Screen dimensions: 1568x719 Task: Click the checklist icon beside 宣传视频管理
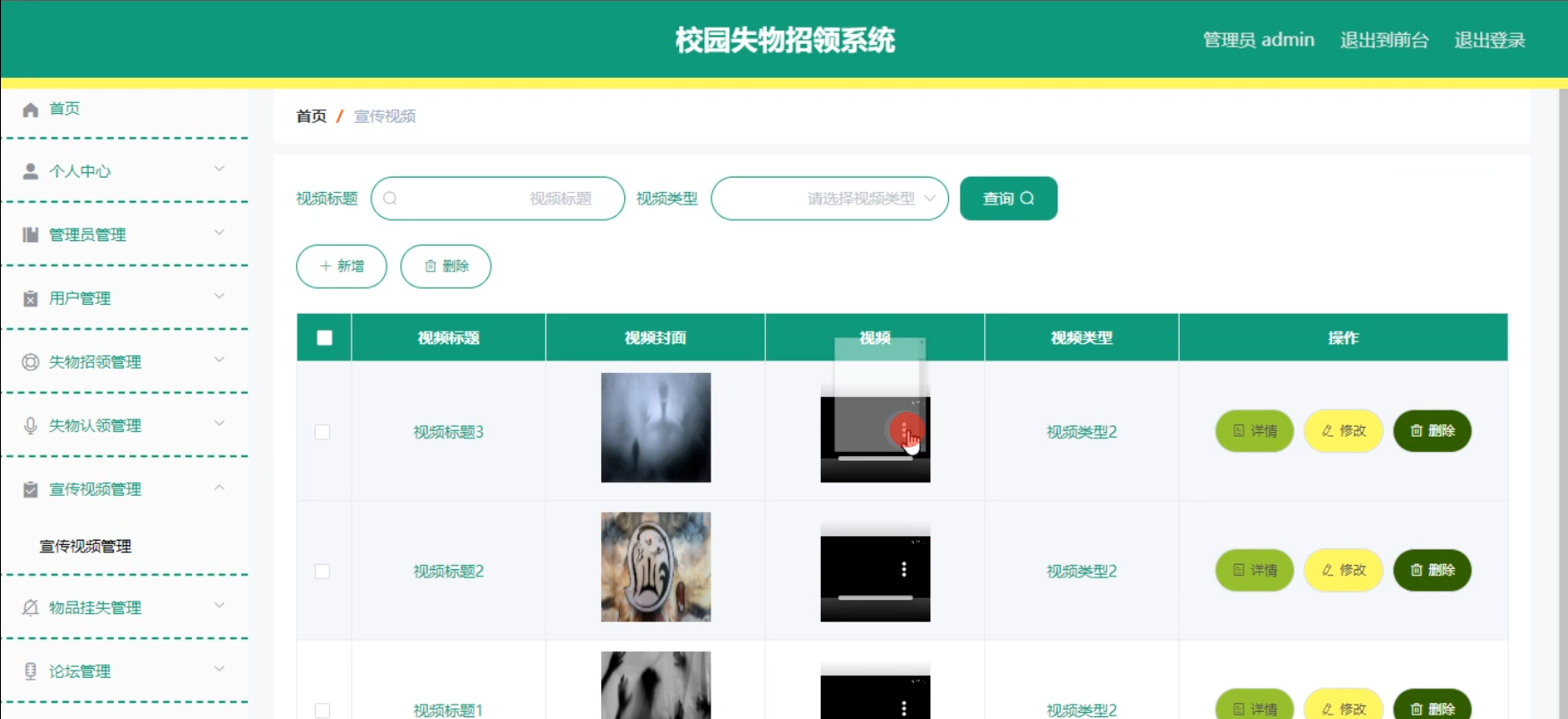(30, 489)
